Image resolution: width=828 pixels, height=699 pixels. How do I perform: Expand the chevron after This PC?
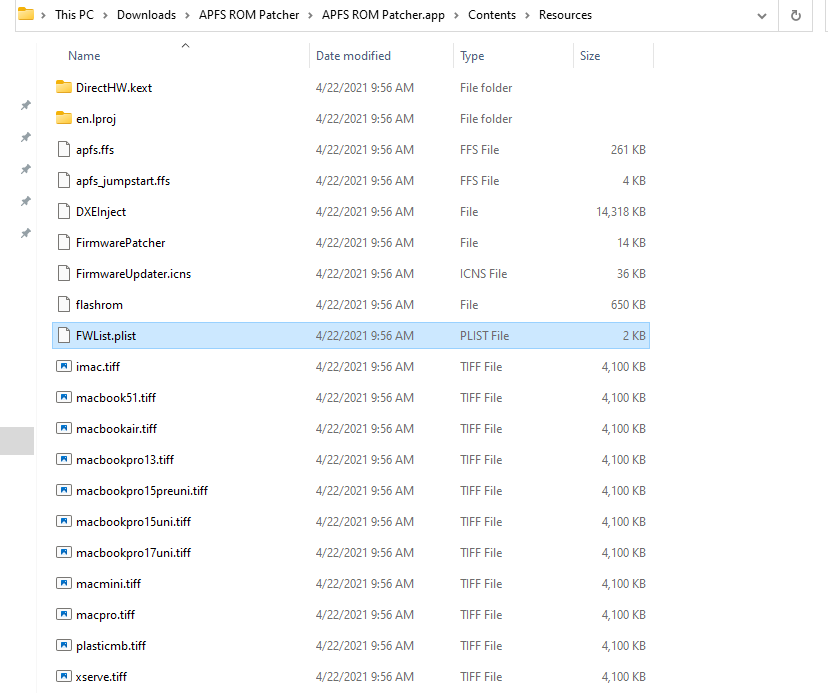pyautogui.click(x=105, y=15)
